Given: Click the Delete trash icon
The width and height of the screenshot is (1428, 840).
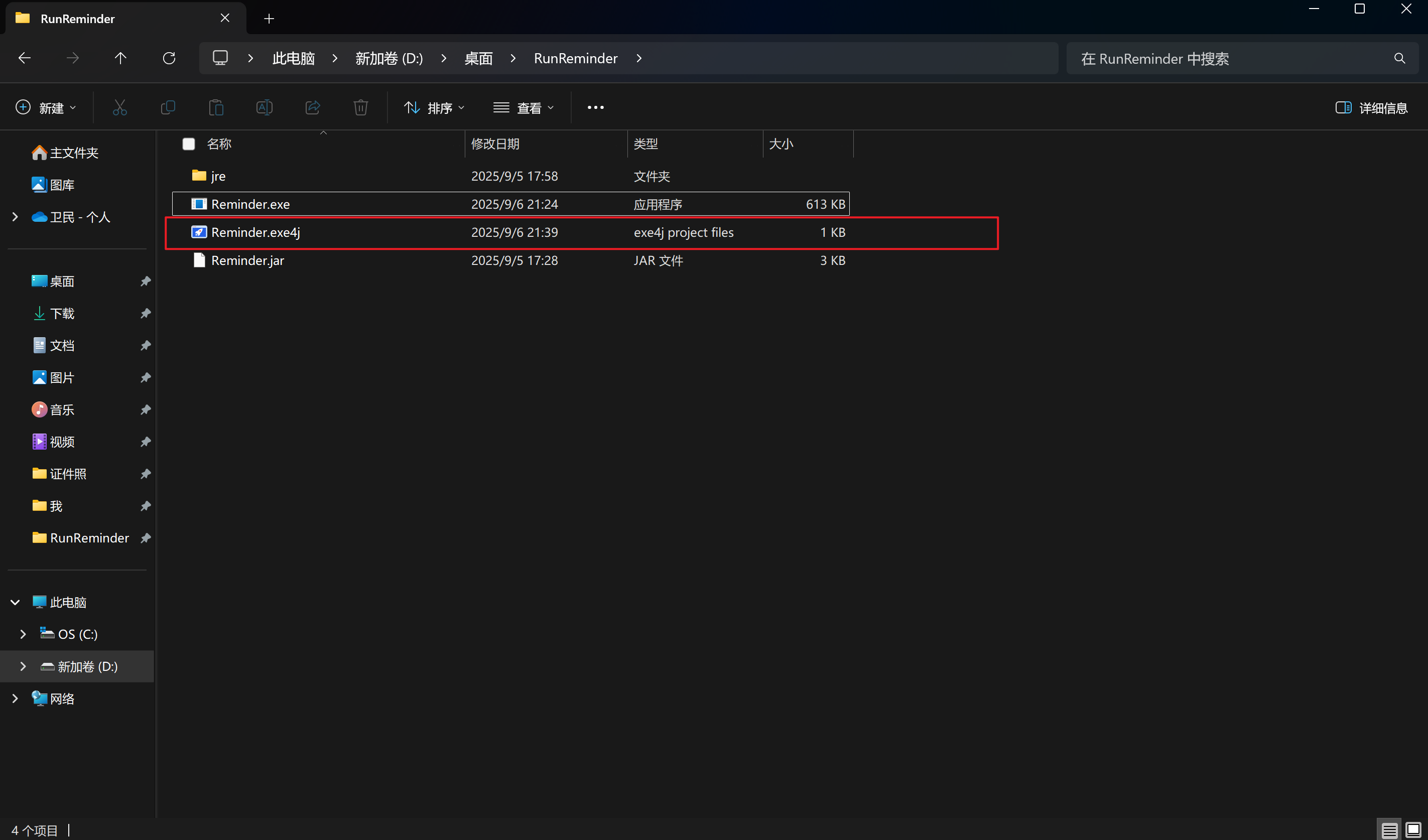Looking at the screenshot, I should [360, 107].
